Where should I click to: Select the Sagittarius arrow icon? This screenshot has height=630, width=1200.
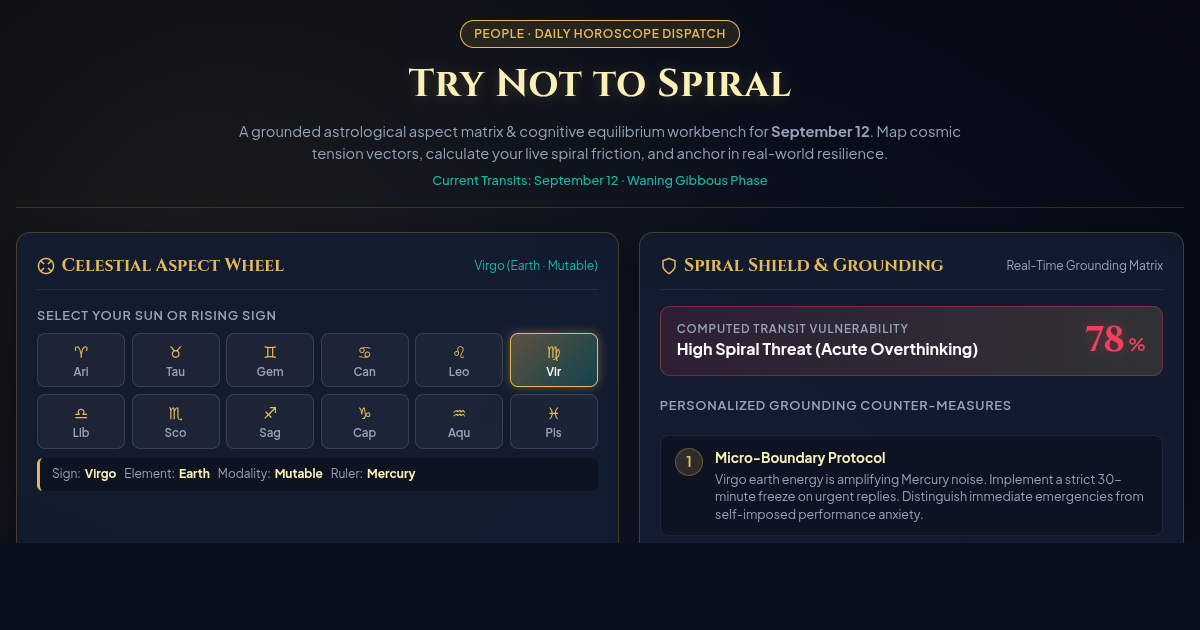pos(270,413)
